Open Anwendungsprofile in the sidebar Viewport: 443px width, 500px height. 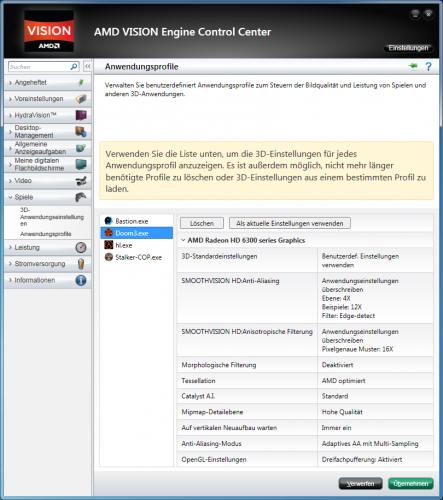tap(46, 234)
